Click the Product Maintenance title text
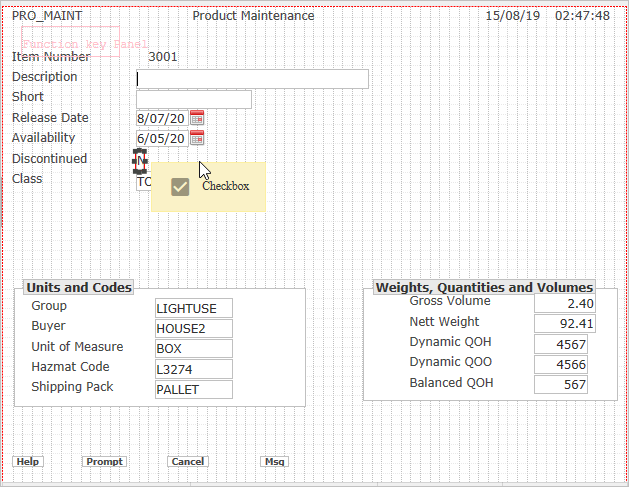This screenshot has height=487, width=629. (x=253, y=16)
